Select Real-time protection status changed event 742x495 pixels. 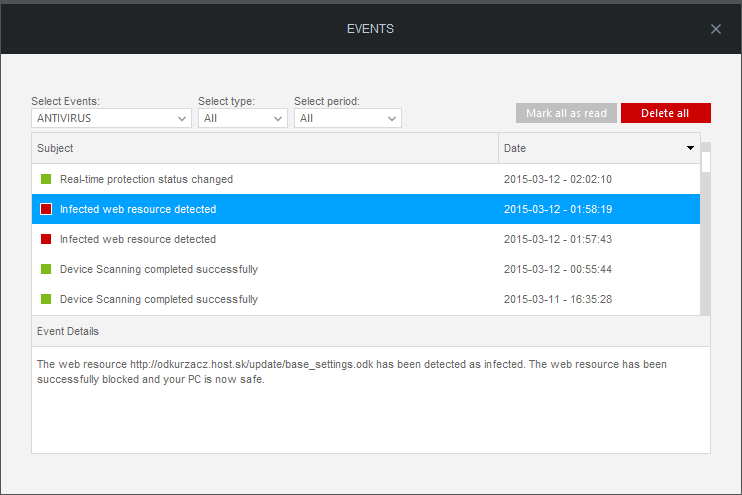tap(366, 179)
